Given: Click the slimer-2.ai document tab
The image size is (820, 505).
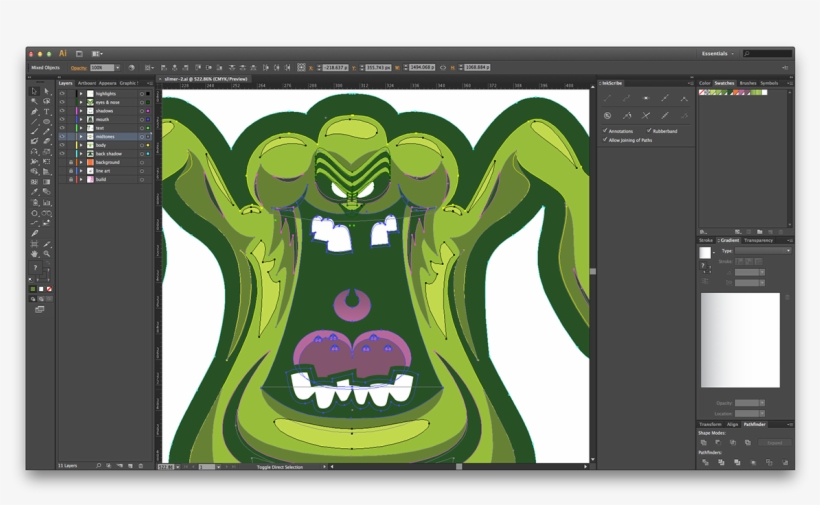Looking at the screenshot, I should click(x=205, y=79).
